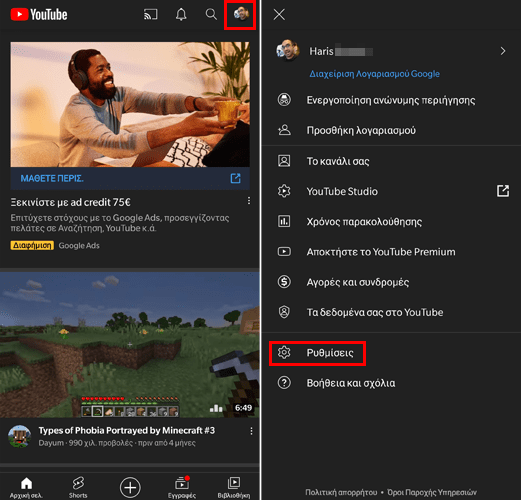Click the help question mark icon
This screenshot has width=521, height=500.
(284, 383)
